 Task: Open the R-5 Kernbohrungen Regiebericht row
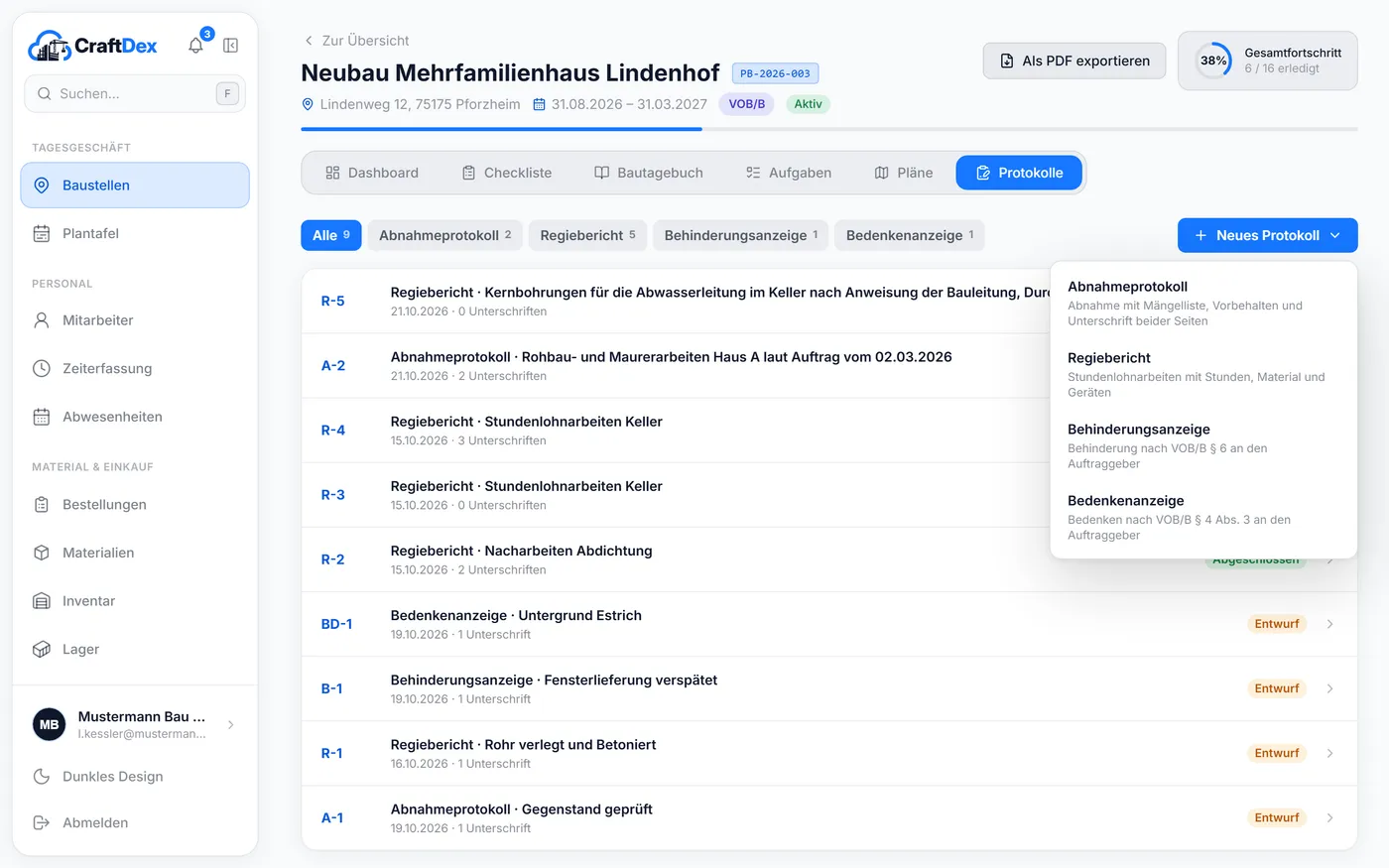(x=676, y=302)
